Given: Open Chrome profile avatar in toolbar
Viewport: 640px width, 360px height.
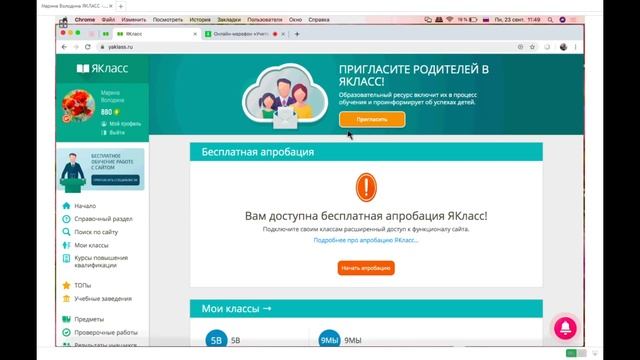Looking at the screenshot, I should [x=563, y=47].
